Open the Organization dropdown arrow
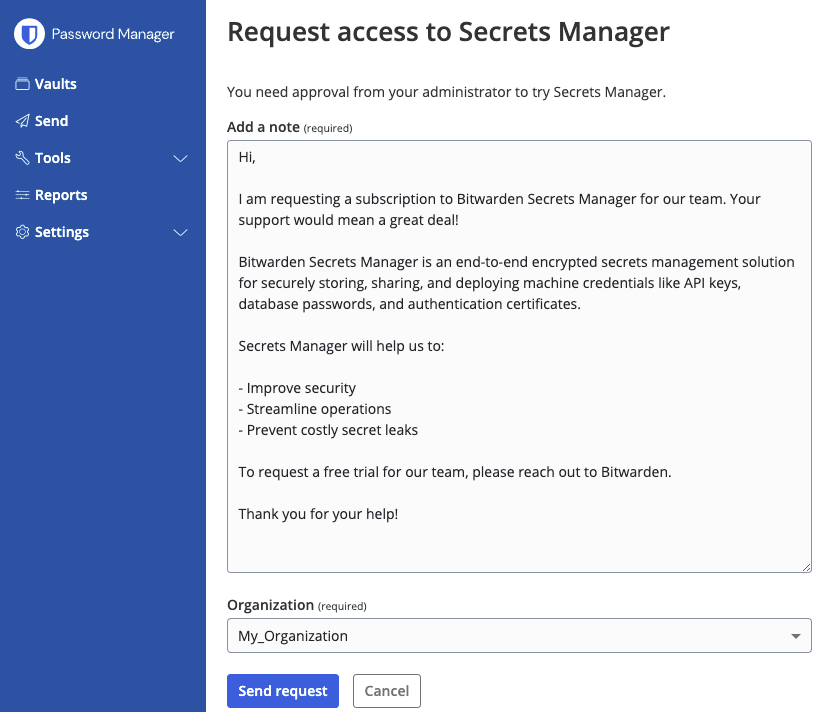 tap(797, 636)
